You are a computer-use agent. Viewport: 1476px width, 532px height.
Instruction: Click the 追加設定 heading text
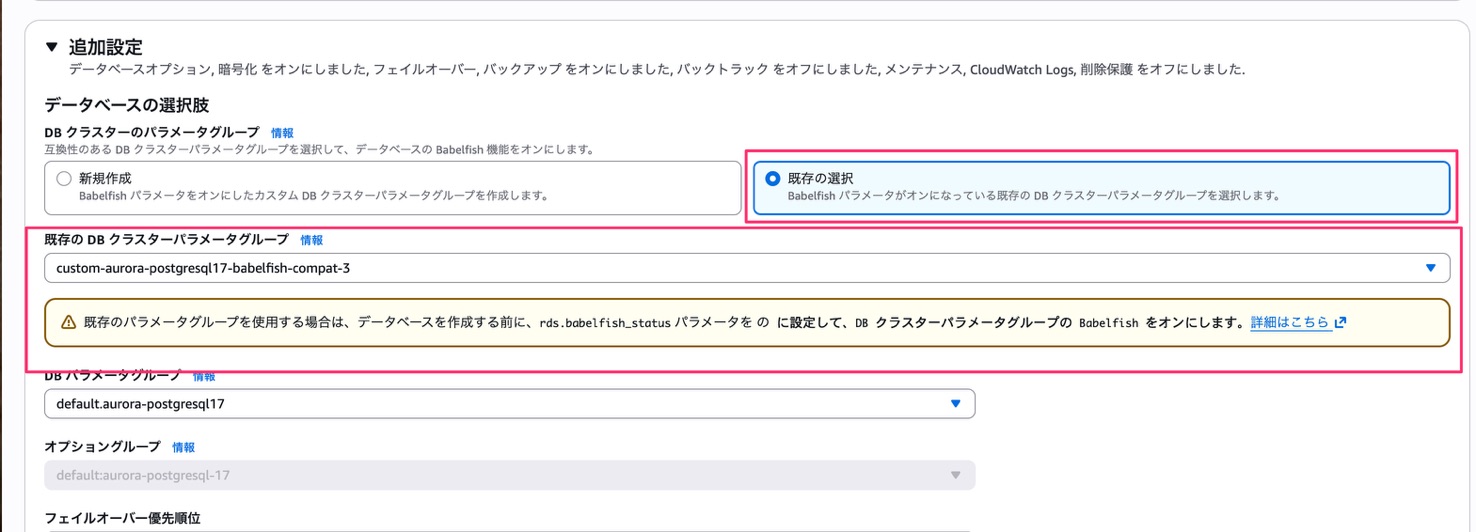tap(105, 47)
